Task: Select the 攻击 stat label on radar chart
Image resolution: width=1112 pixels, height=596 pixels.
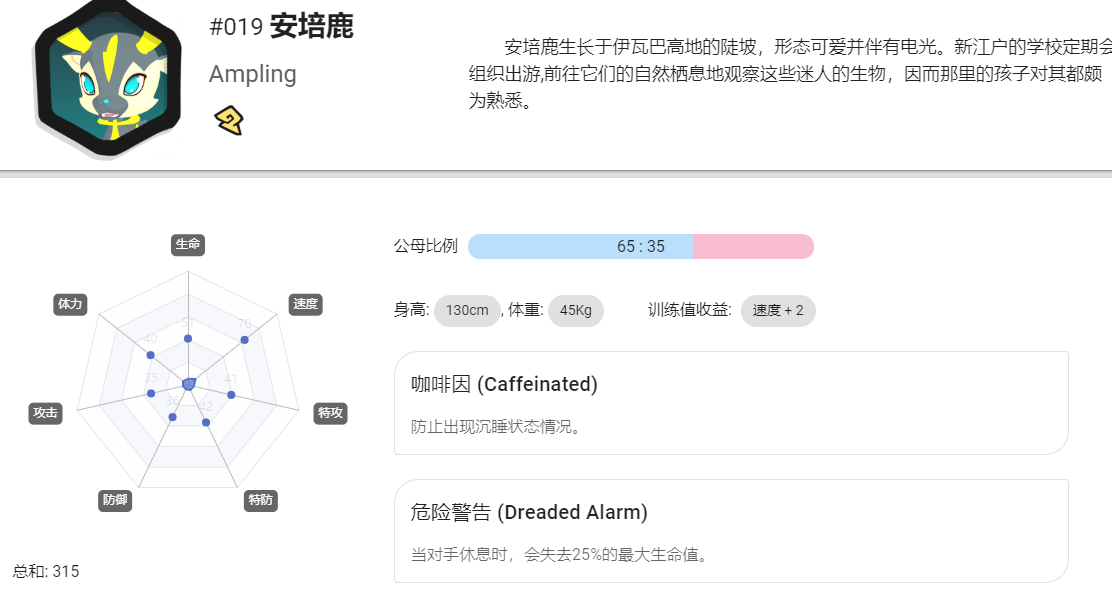Action: [x=45, y=413]
